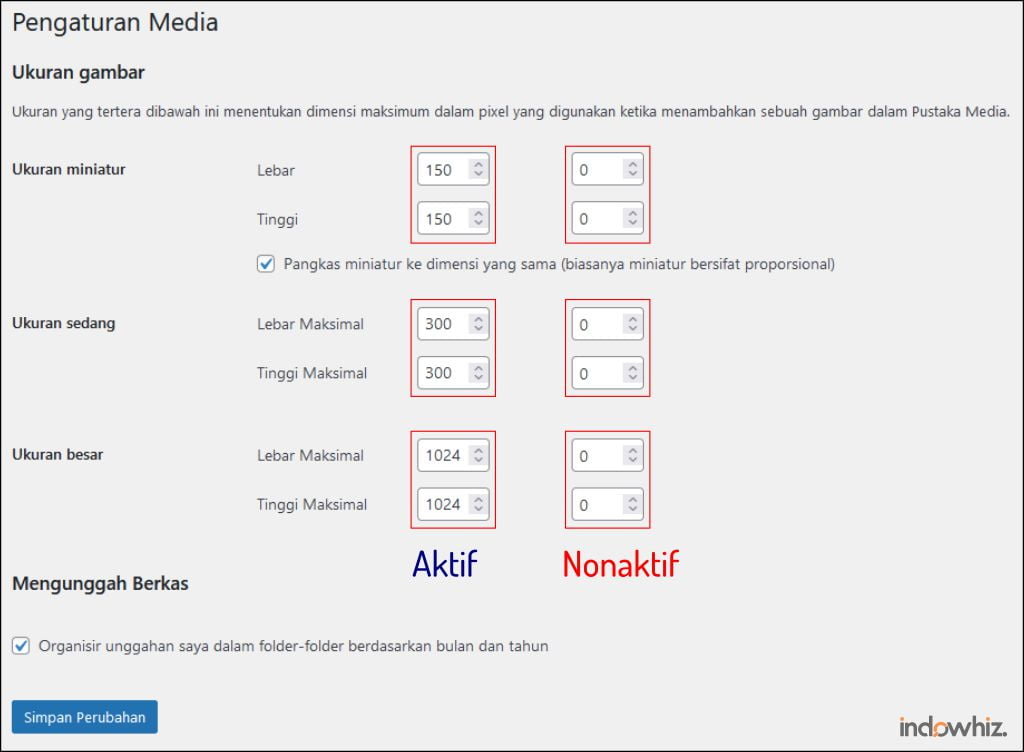Click the Ukuran besar Tinggi Maksimal field showing 1024
This screenshot has width=1024, height=752.
[453, 504]
